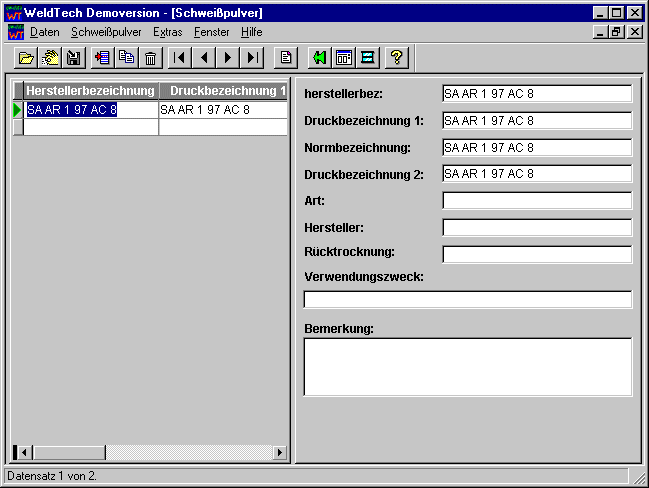Click the Herstellerbezeichnung column header

(x=91, y=91)
